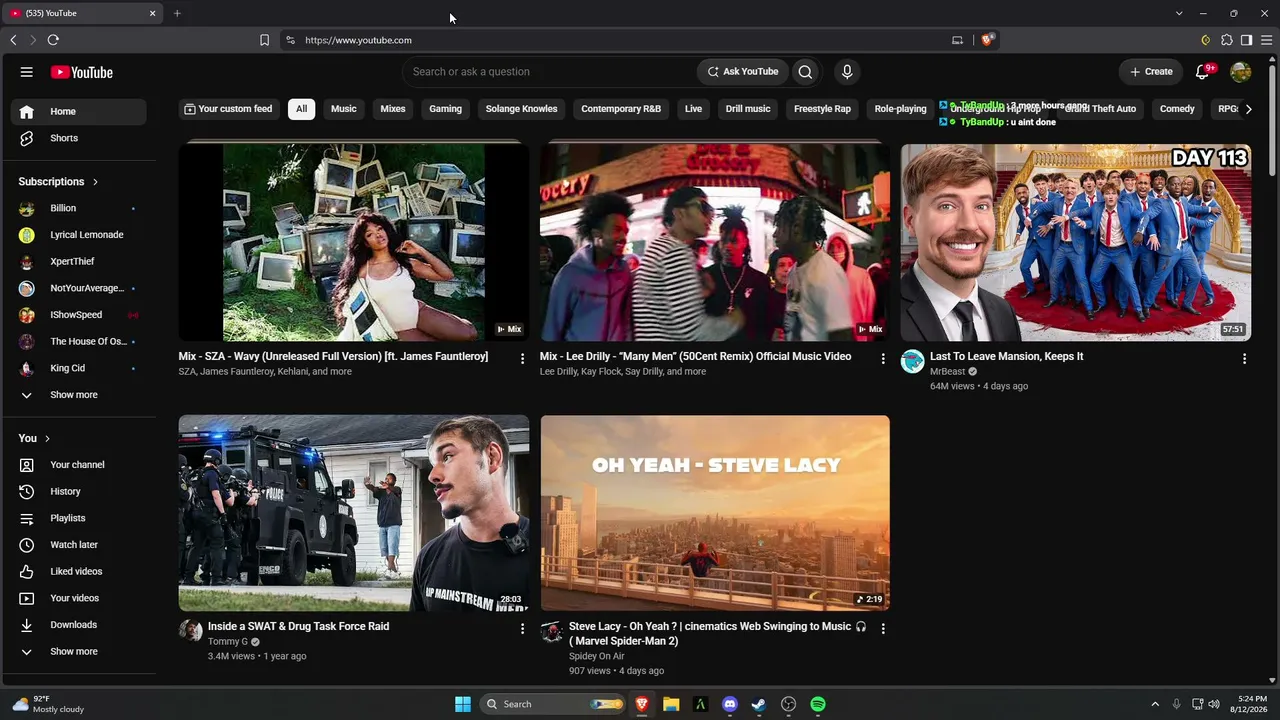
Task: Expand the Subscriptions section header
Action: [58, 182]
